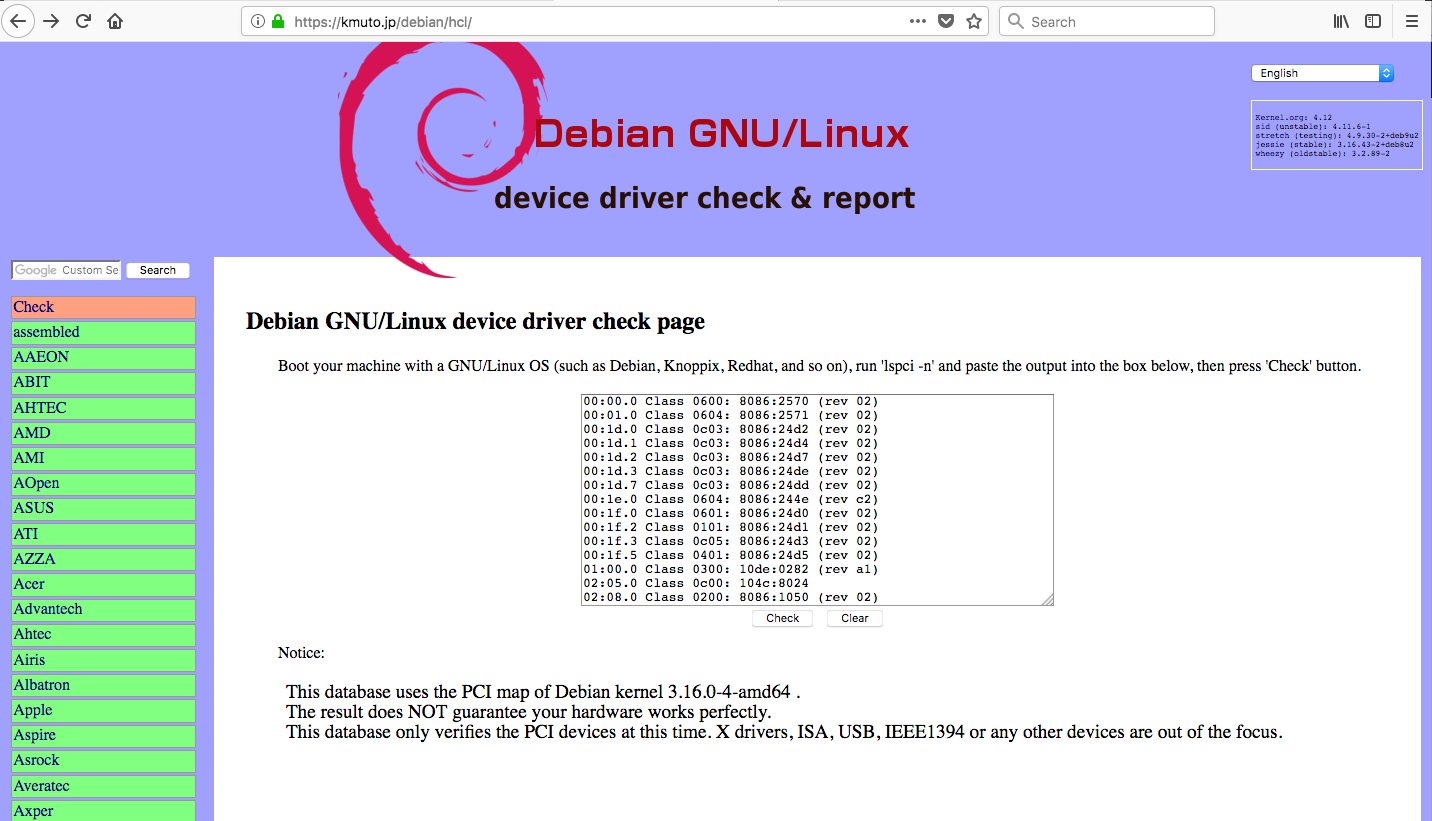Bookmark this page with the star
The width and height of the screenshot is (1432, 821).
click(x=974, y=21)
